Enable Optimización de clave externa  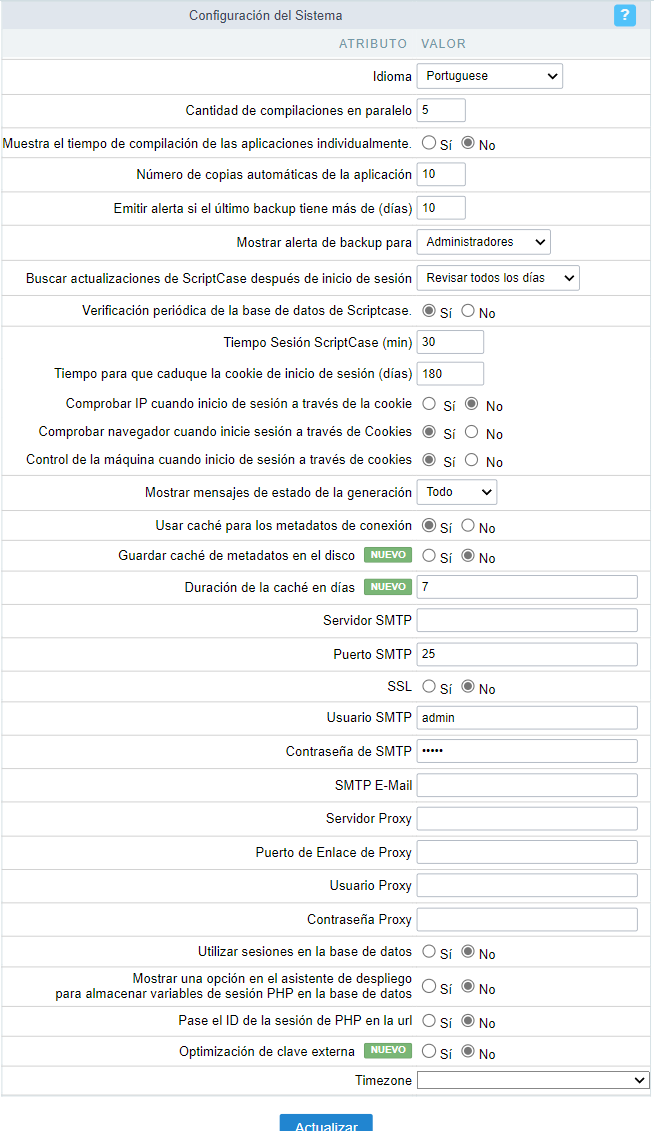click(x=430, y=1052)
